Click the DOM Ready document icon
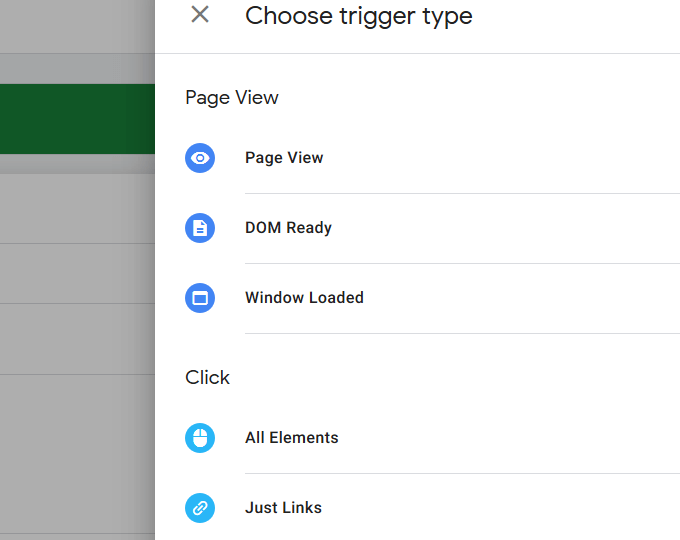The width and height of the screenshot is (680, 540). click(x=200, y=228)
